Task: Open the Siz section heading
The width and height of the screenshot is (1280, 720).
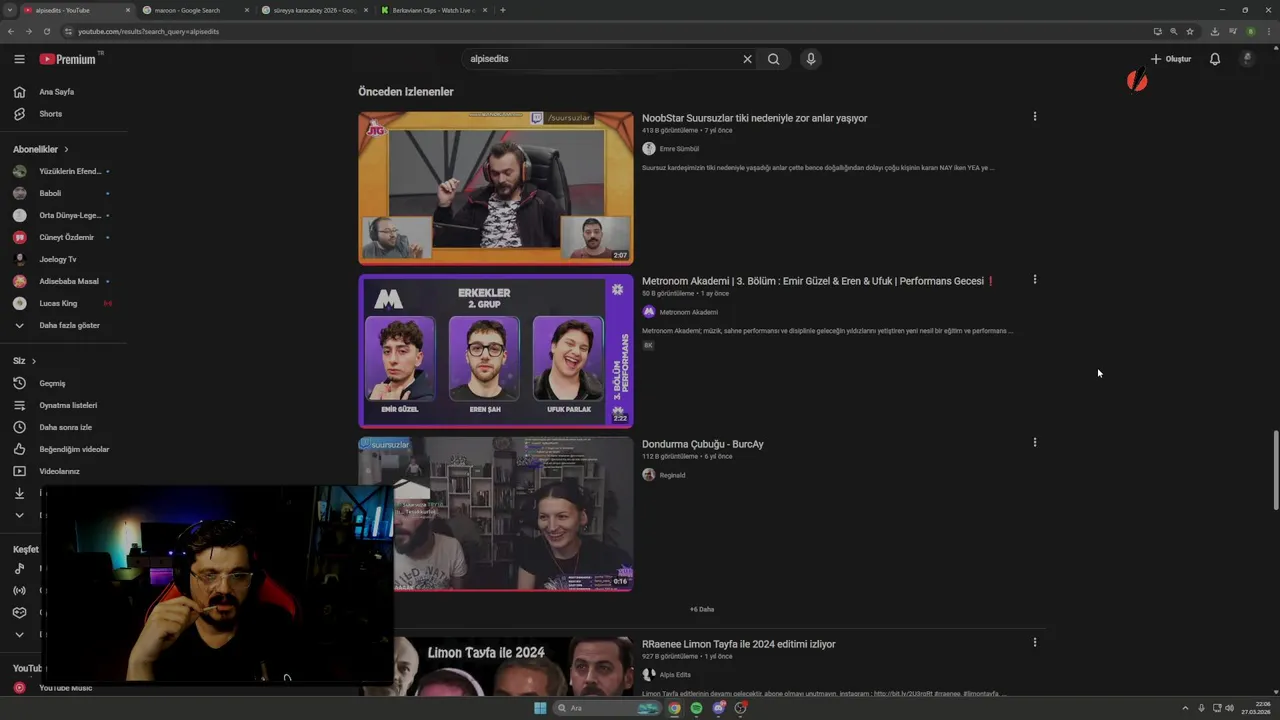Action: point(24,360)
